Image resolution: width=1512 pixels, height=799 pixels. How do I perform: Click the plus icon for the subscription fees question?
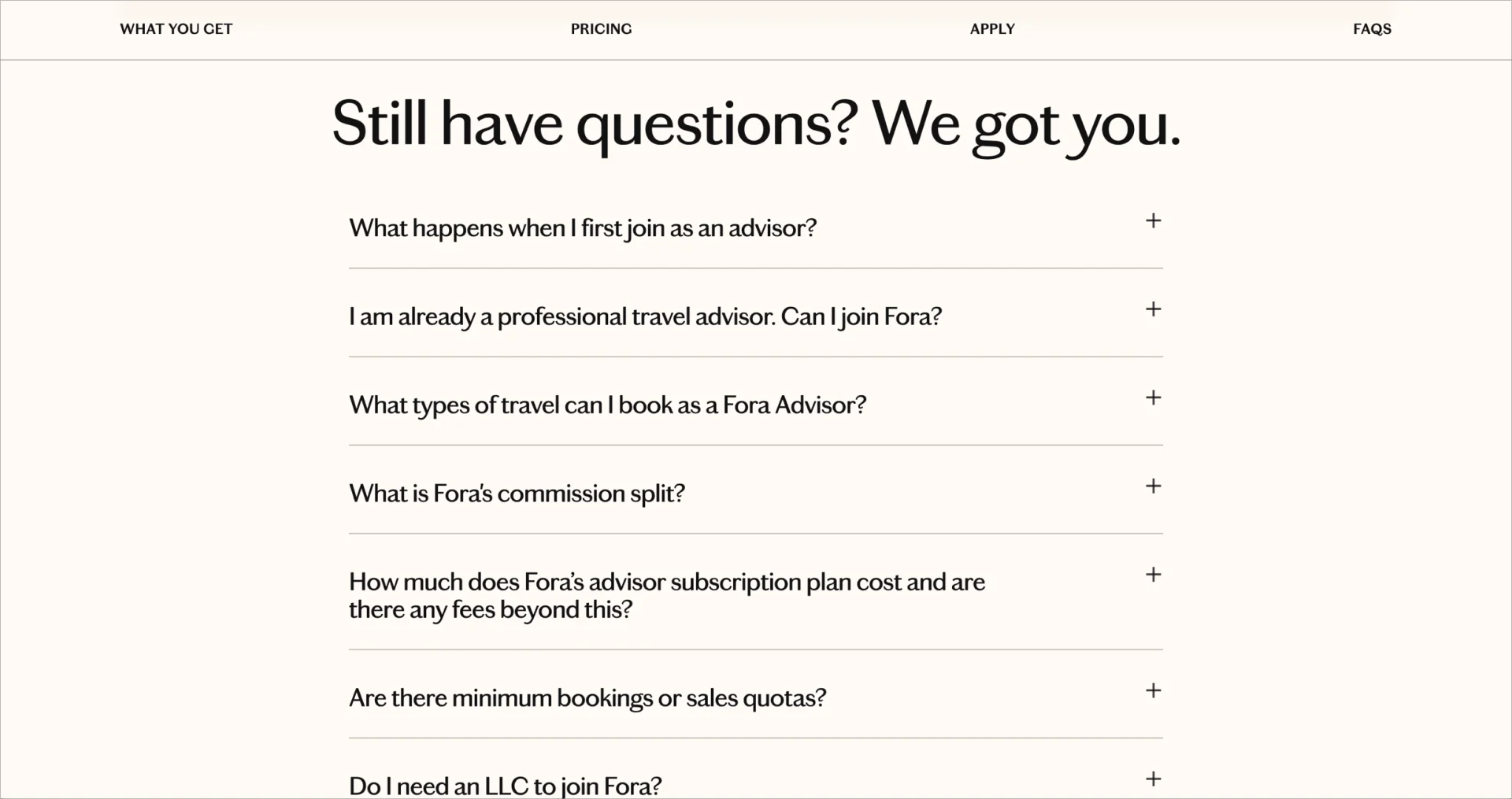(1153, 575)
